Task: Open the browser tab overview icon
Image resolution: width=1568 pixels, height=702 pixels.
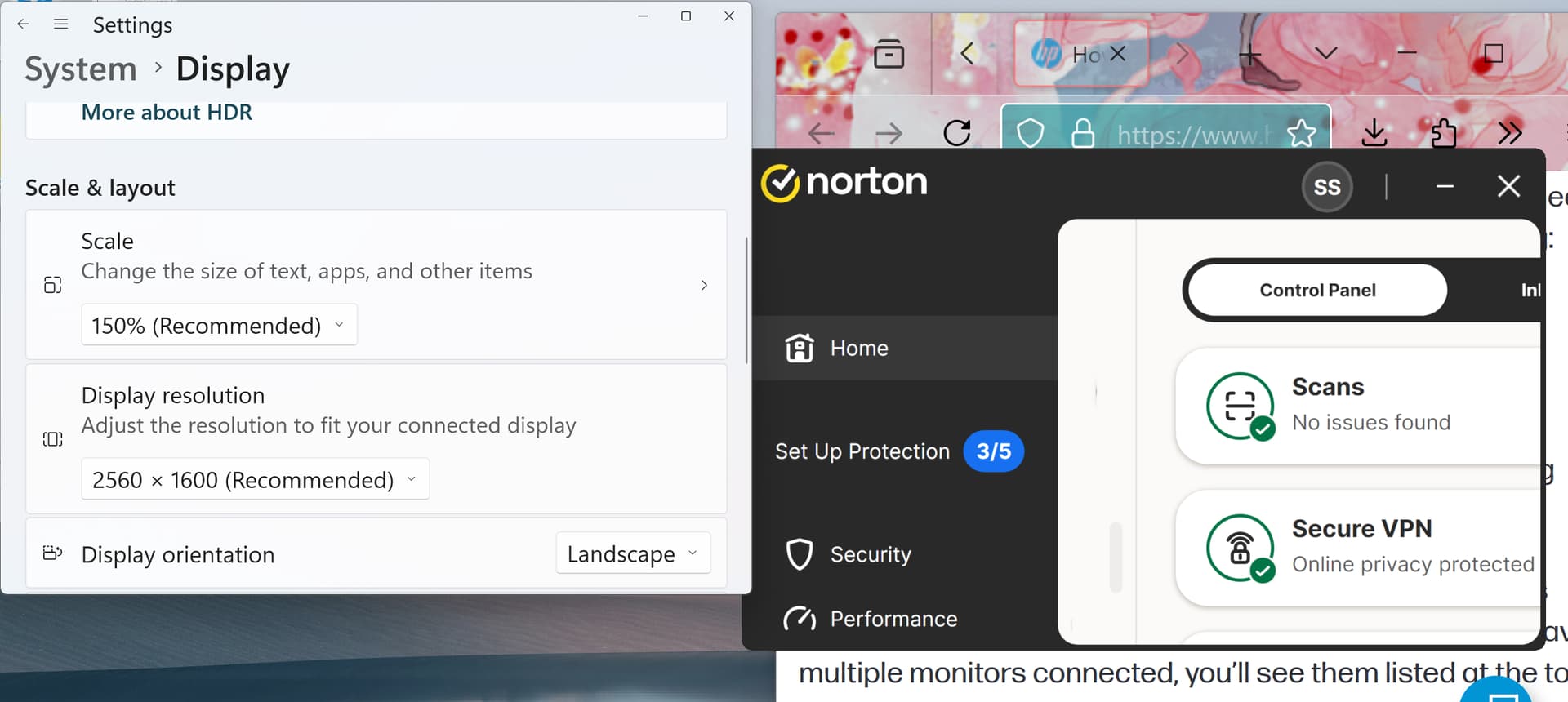Action: click(x=889, y=54)
